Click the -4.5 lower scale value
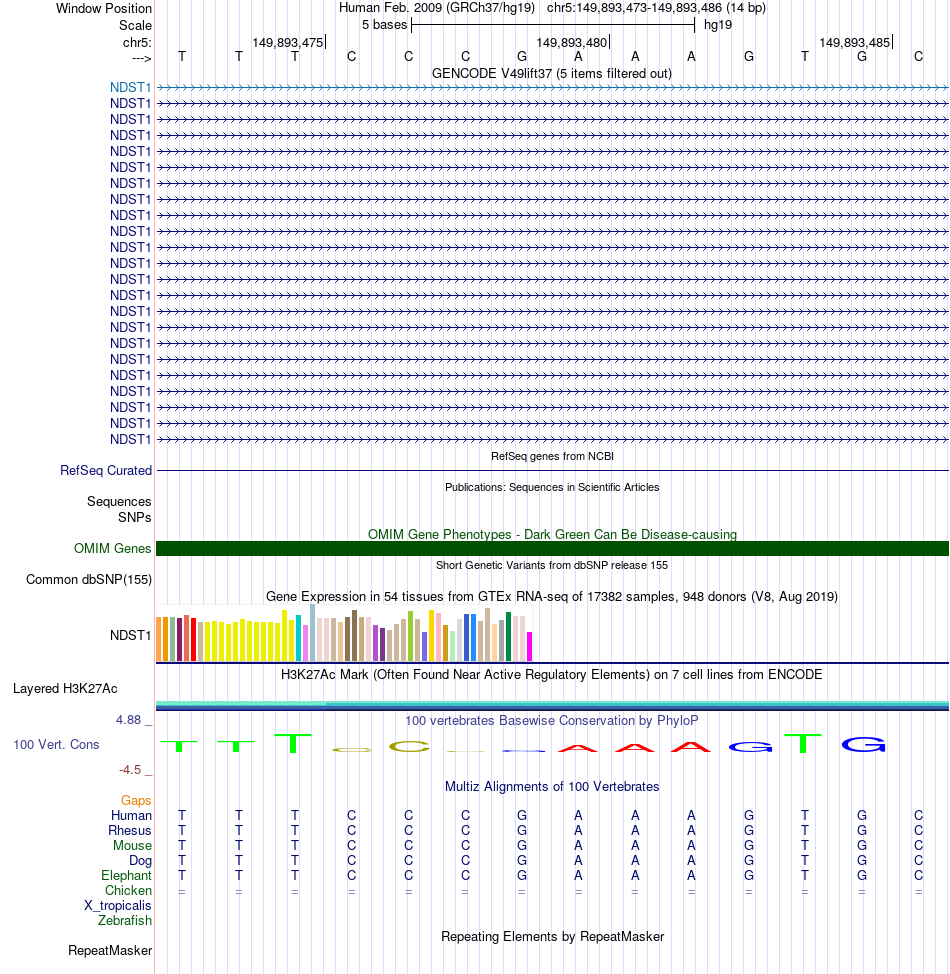Screen dimensions: 950x974 point(130,770)
